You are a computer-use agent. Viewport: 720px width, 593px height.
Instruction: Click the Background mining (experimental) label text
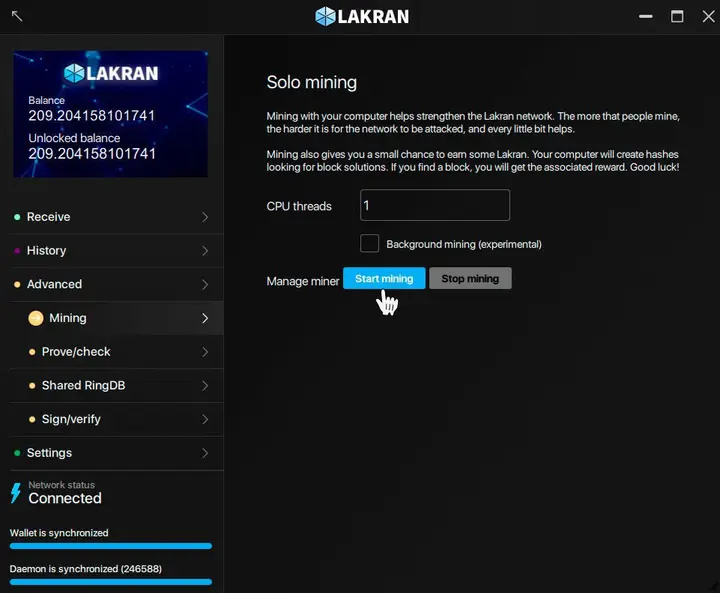coord(464,244)
